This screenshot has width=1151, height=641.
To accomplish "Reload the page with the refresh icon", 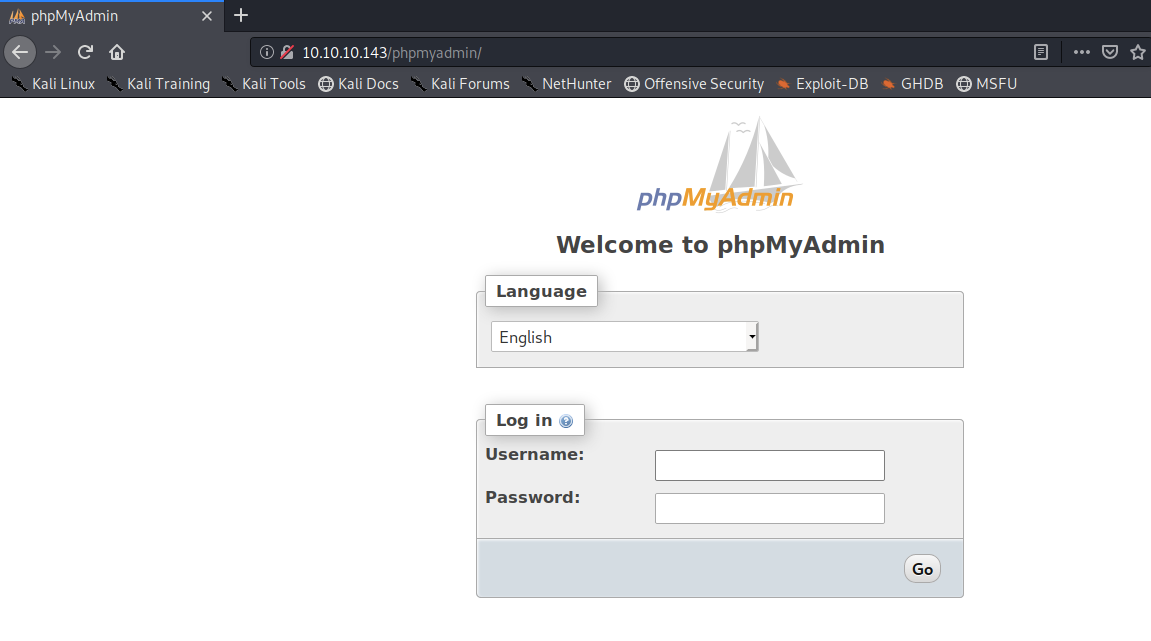I will (86, 52).
